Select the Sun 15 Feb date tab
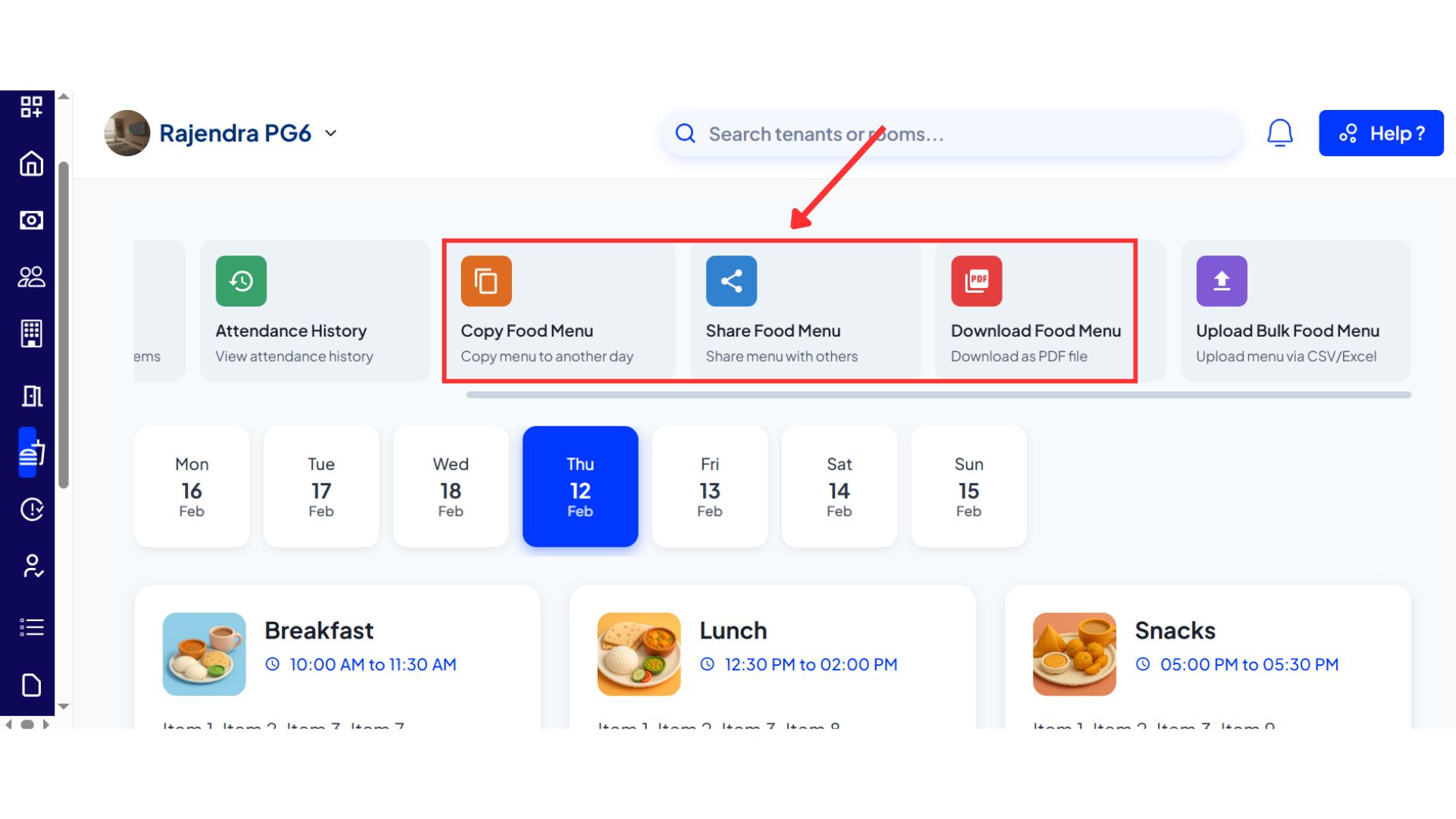1456x819 pixels. [968, 486]
